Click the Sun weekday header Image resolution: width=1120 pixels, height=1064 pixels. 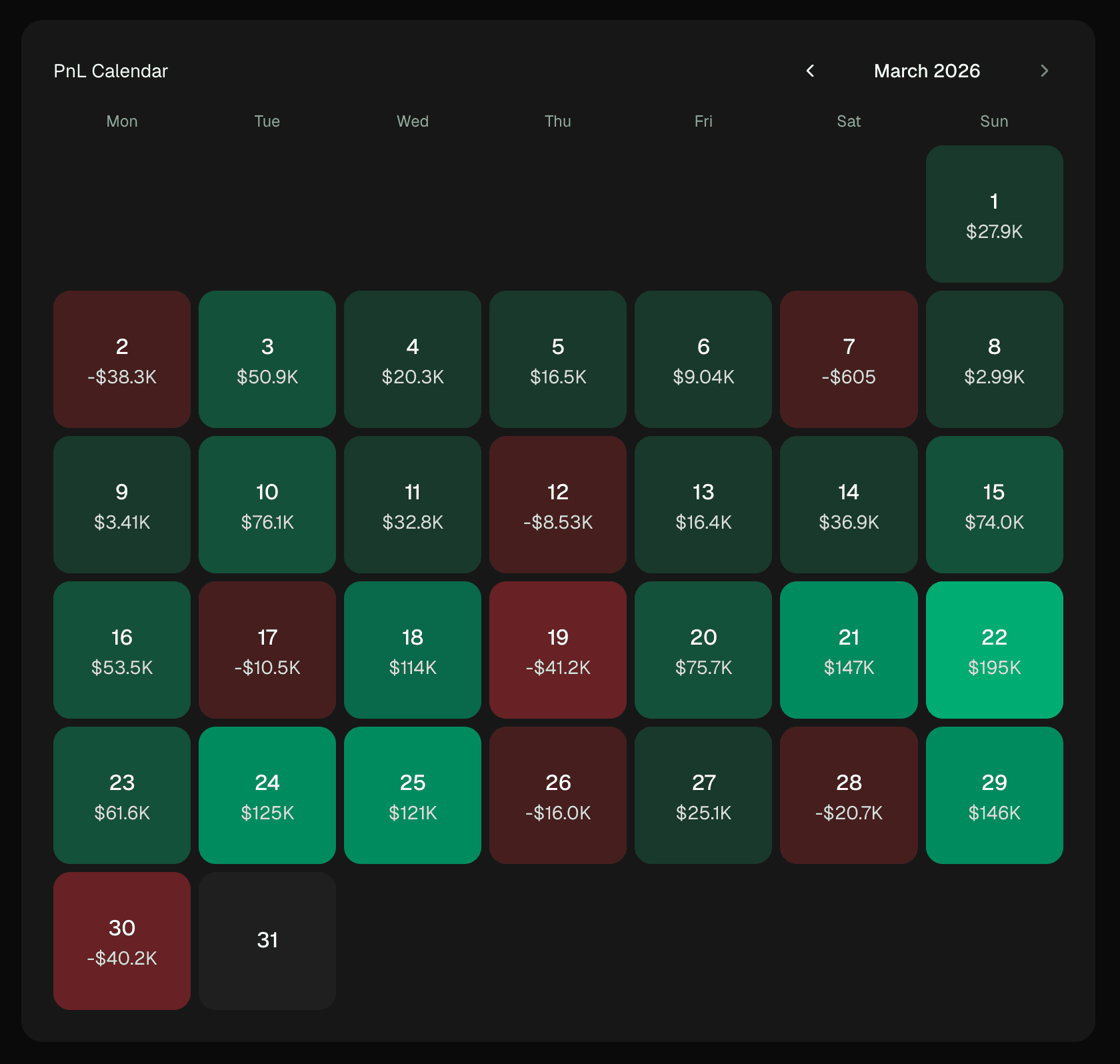click(x=994, y=121)
